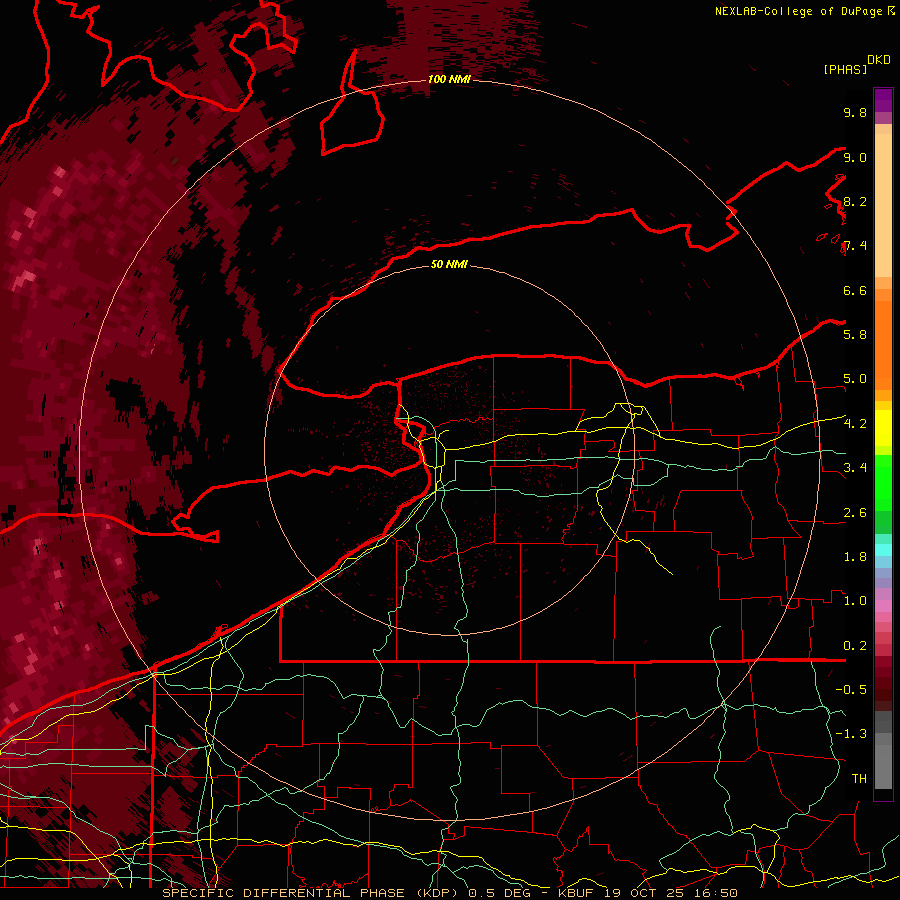900x900 pixels.
Task: Click the 4.2 scale label
Action: point(855,424)
